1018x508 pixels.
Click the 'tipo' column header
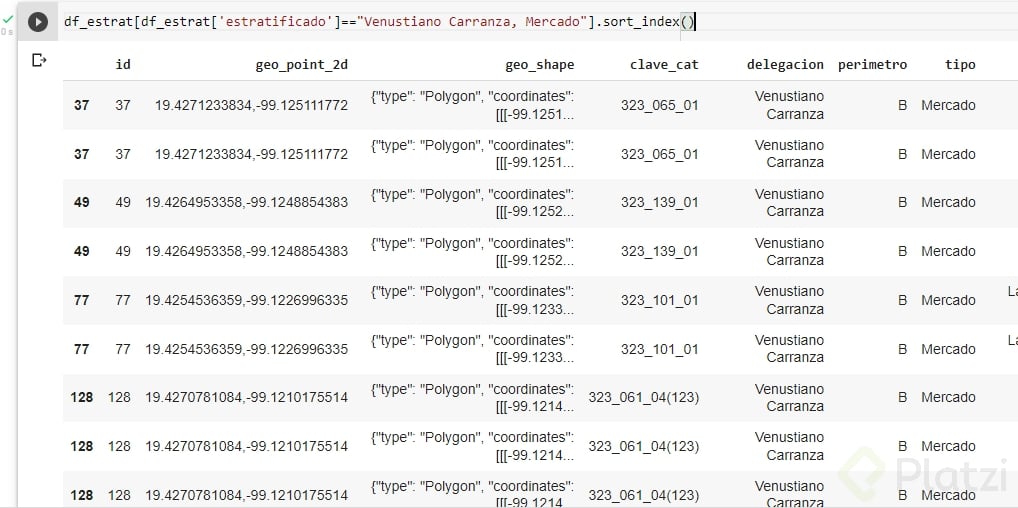(960, 65)
